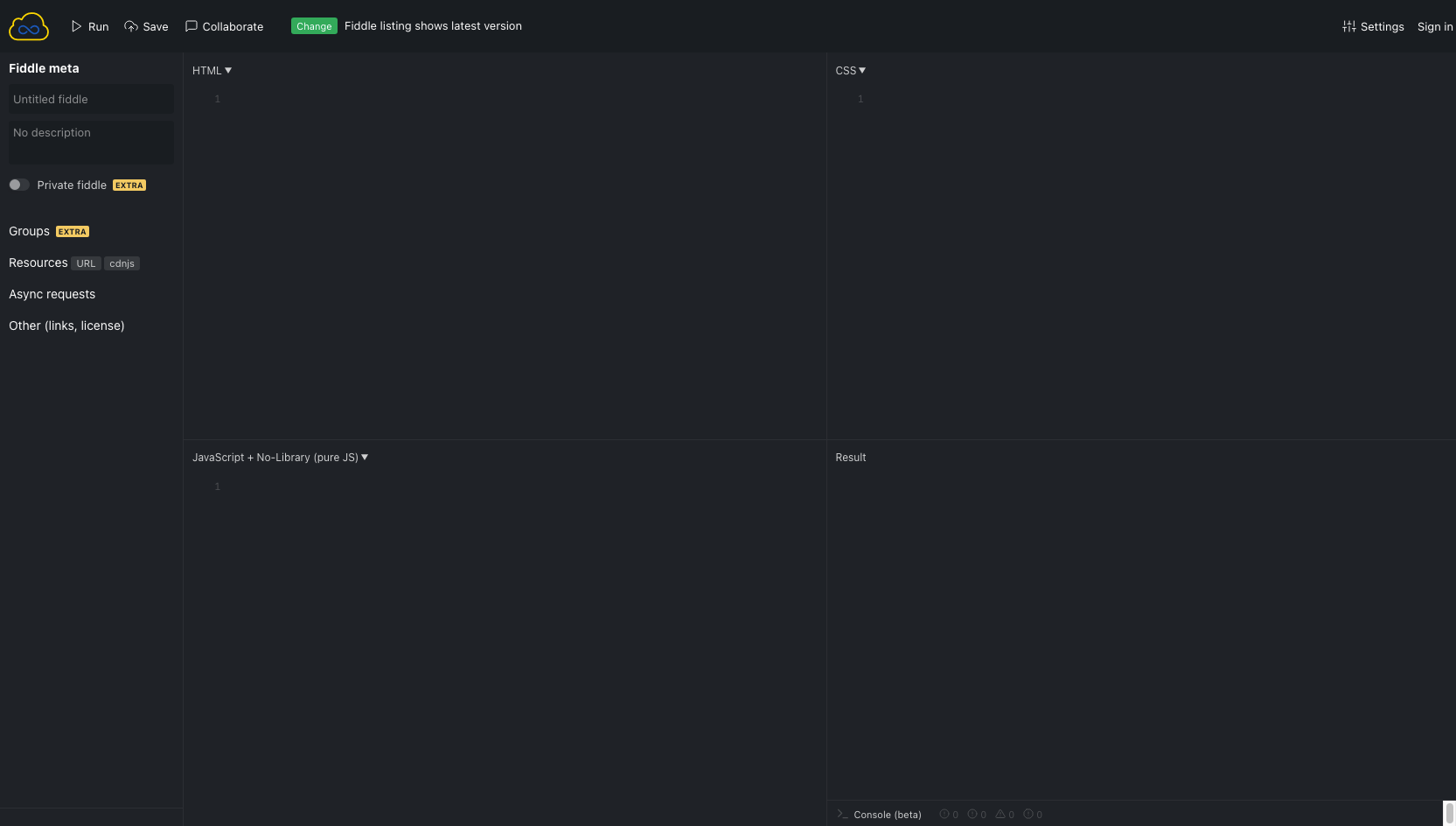Click the green Change badge
This screenshot has width=1456, height=826.
(x=314, y=26)
